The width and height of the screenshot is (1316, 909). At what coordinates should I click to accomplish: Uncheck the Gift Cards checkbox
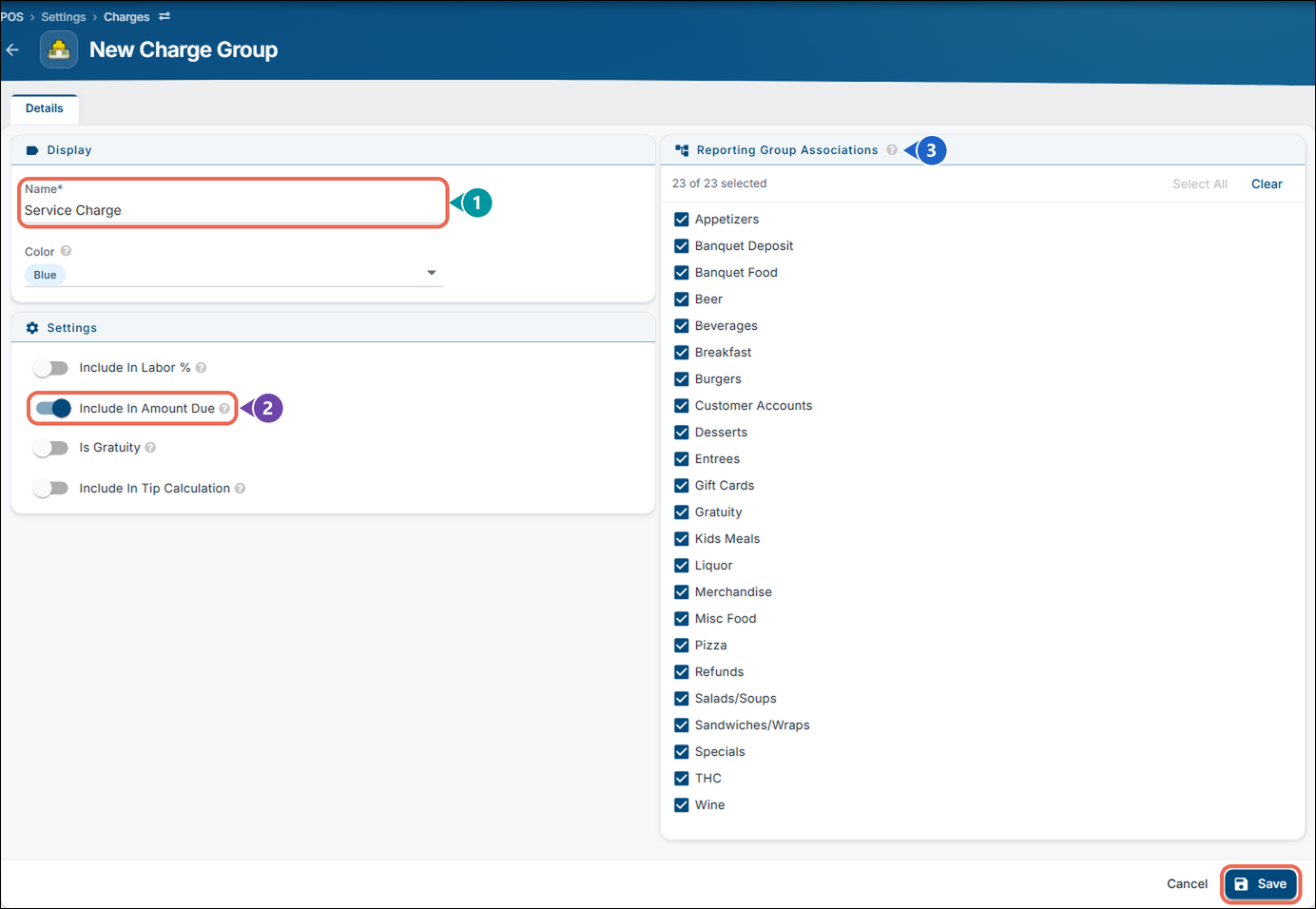(681, 485)
